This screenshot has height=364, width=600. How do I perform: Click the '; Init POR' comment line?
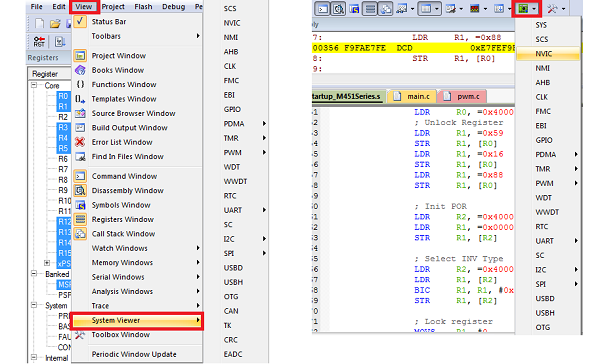(x=440, y=206)
